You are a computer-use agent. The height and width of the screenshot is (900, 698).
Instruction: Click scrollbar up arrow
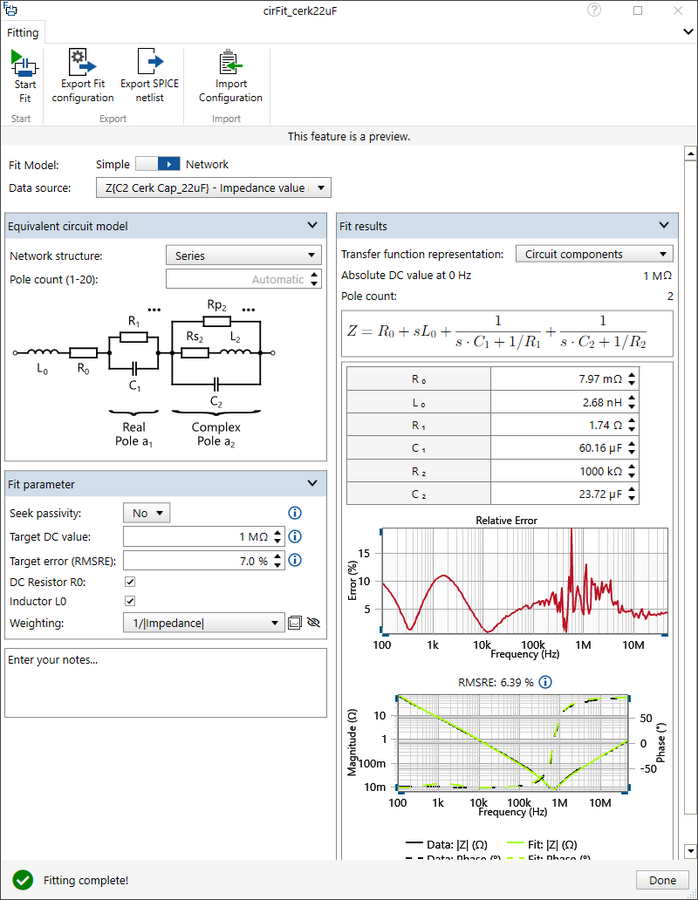(691, 154)
